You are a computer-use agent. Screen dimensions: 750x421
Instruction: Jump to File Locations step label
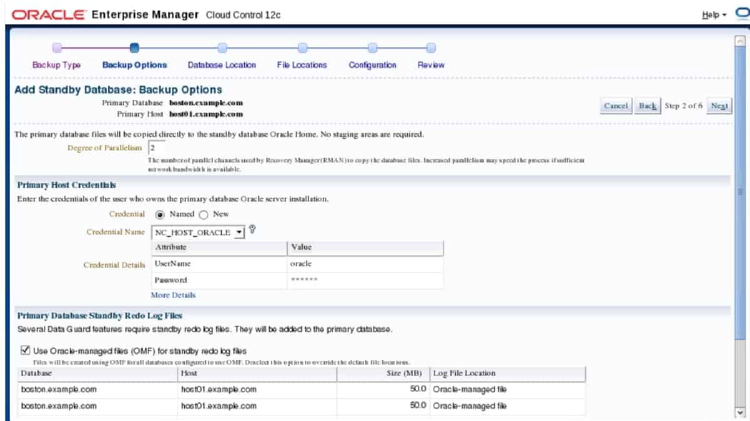302,65
